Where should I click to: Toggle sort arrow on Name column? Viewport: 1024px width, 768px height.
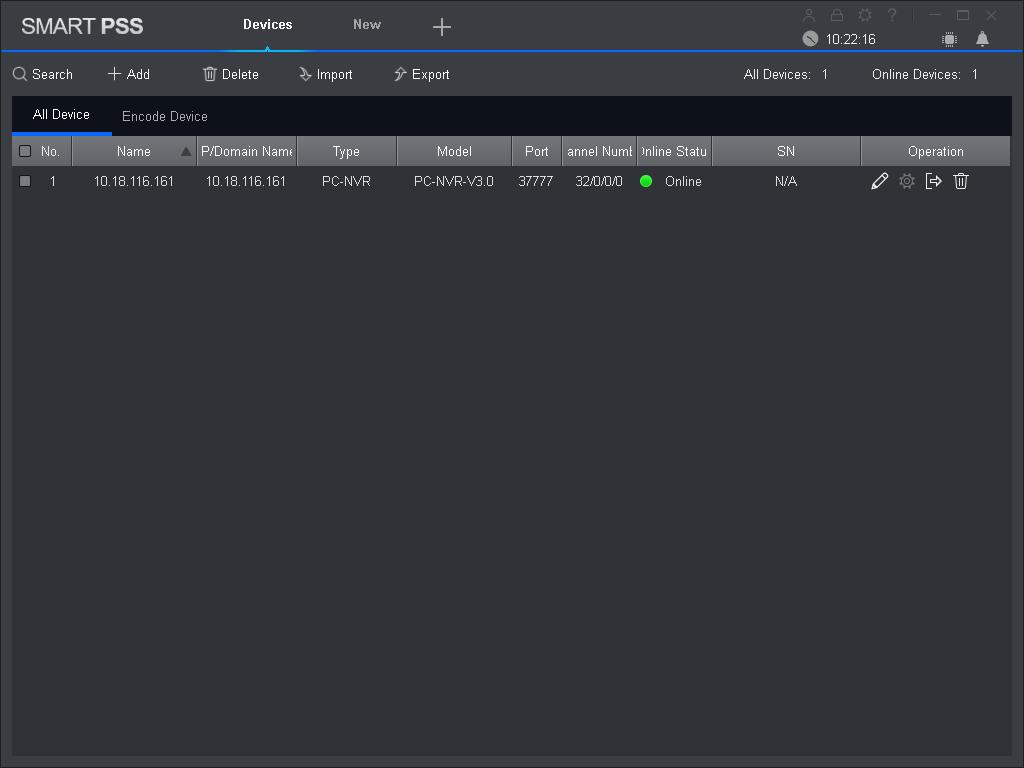(186, 152)
